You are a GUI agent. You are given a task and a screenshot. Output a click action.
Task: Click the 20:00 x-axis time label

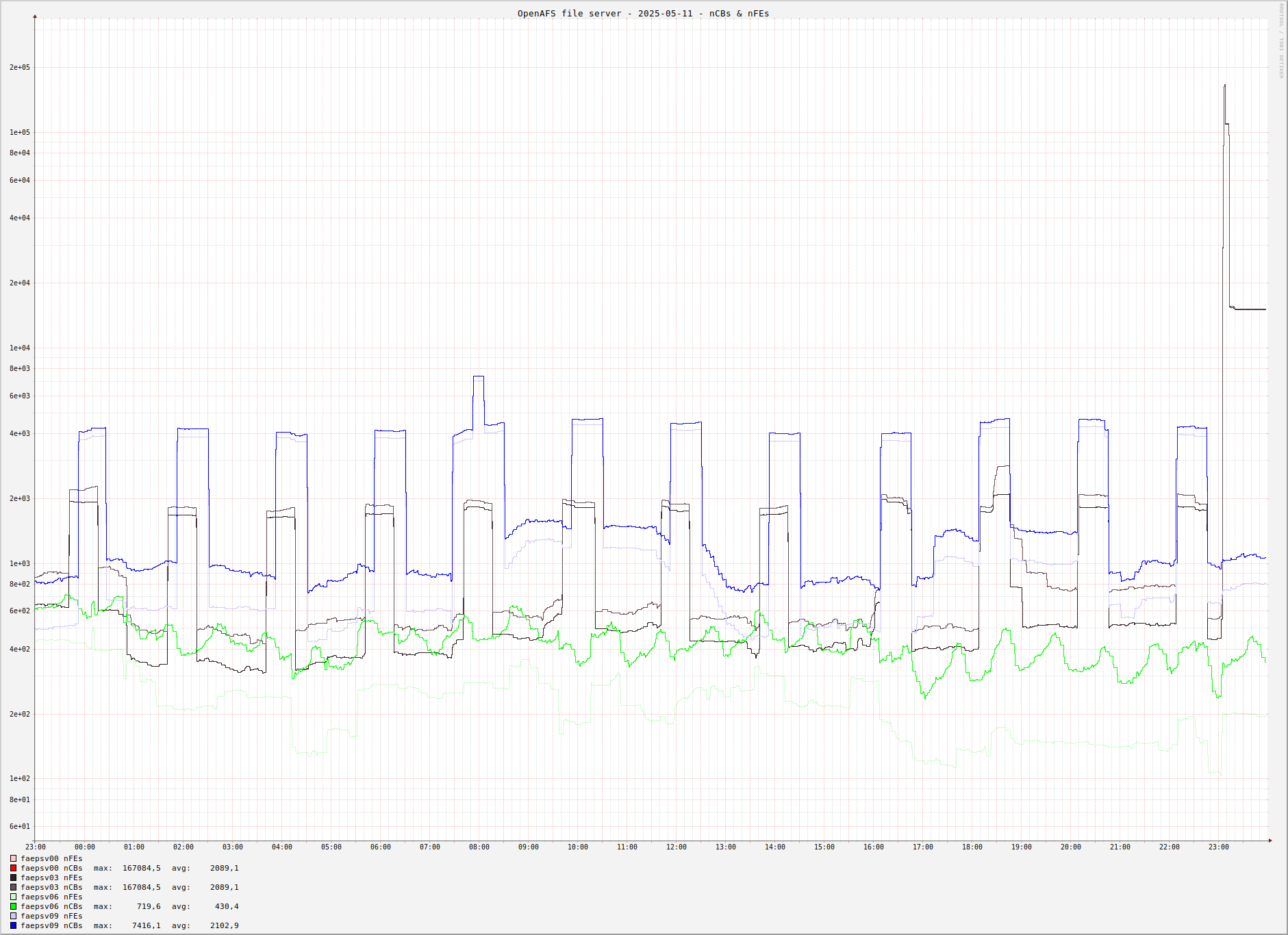point(1071,847)
